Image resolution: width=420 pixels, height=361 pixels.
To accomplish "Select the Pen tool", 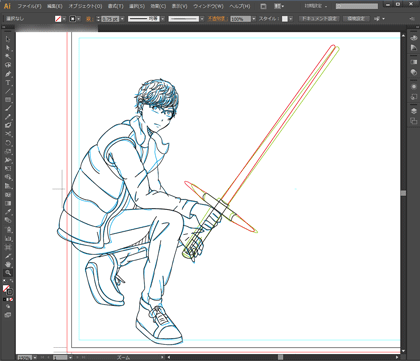I will click(x=8, y=74).
